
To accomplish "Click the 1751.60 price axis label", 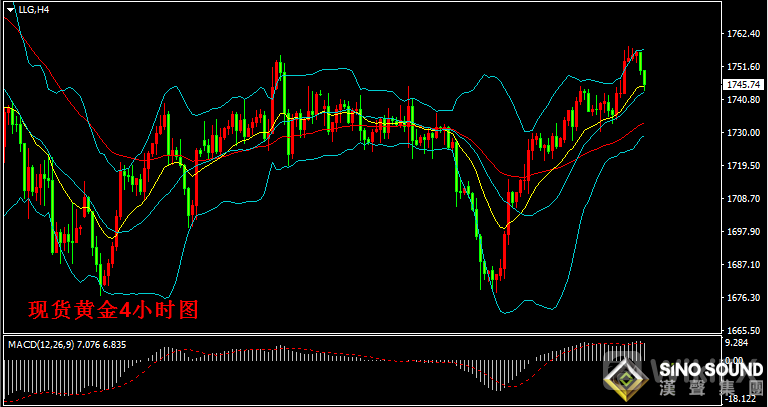I will pyautogui.click(x=741, y=67).
